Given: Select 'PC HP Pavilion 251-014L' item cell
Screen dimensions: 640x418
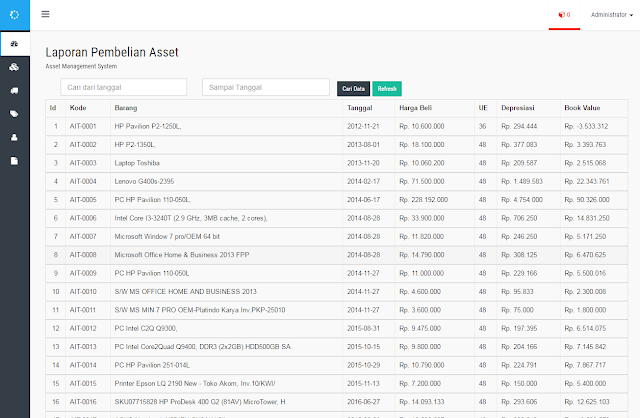Looking at the screenshot, I should [227, 365].
